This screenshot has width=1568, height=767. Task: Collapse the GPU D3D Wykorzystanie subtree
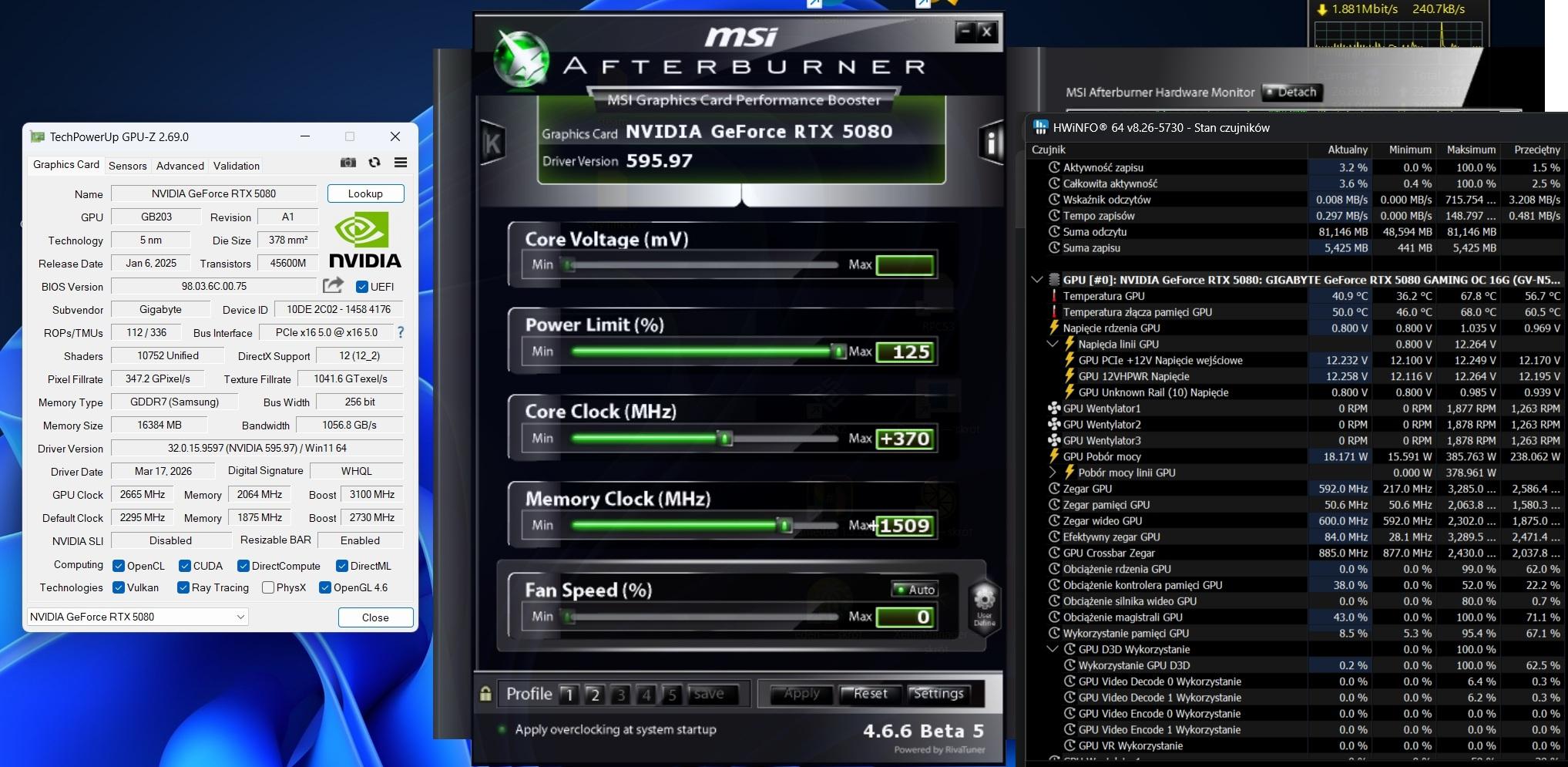tap(1053, 649)
